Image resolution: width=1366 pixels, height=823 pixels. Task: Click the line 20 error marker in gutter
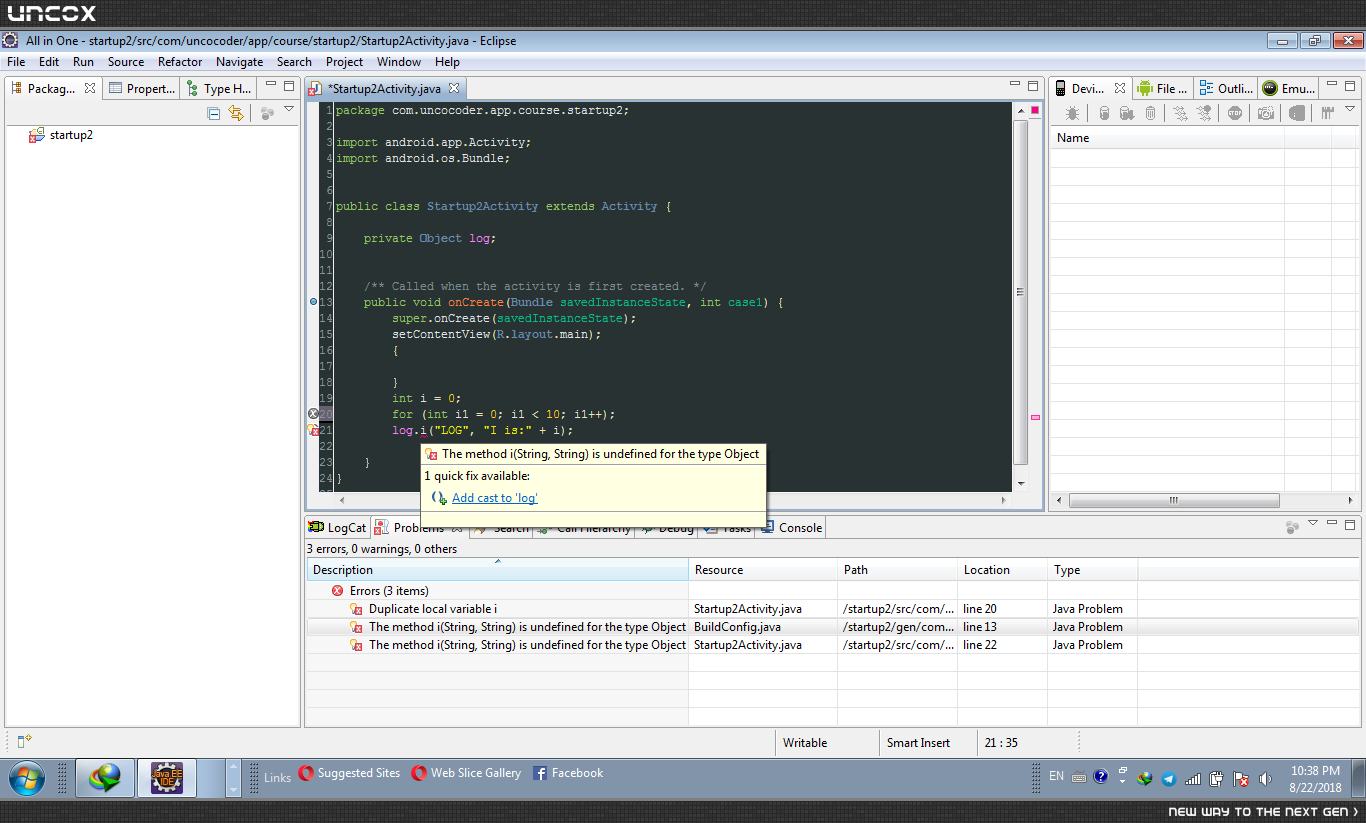(313, 414)
